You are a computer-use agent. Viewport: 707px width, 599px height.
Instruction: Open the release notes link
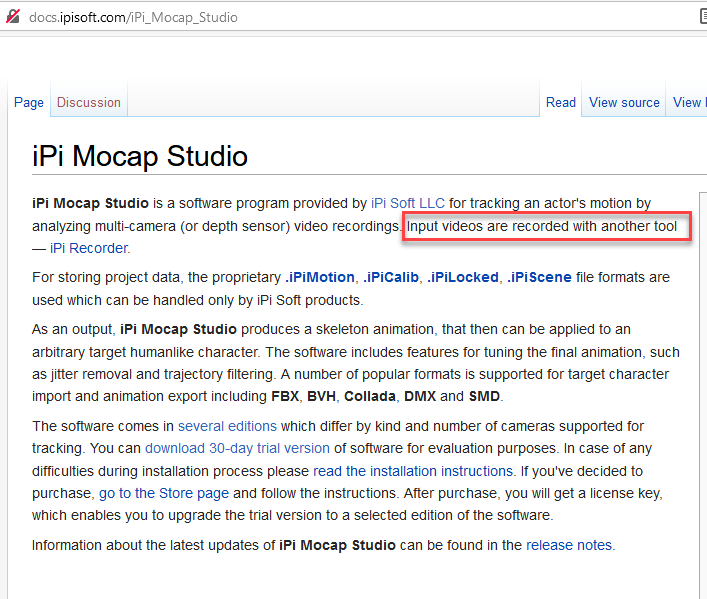pyautogui.click(x=569, y=545)
